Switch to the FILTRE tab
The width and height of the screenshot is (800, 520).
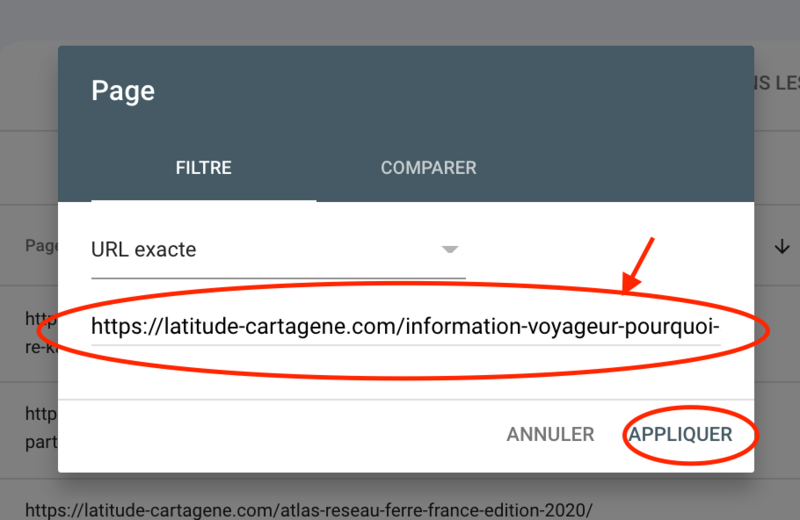pos(204,167)
